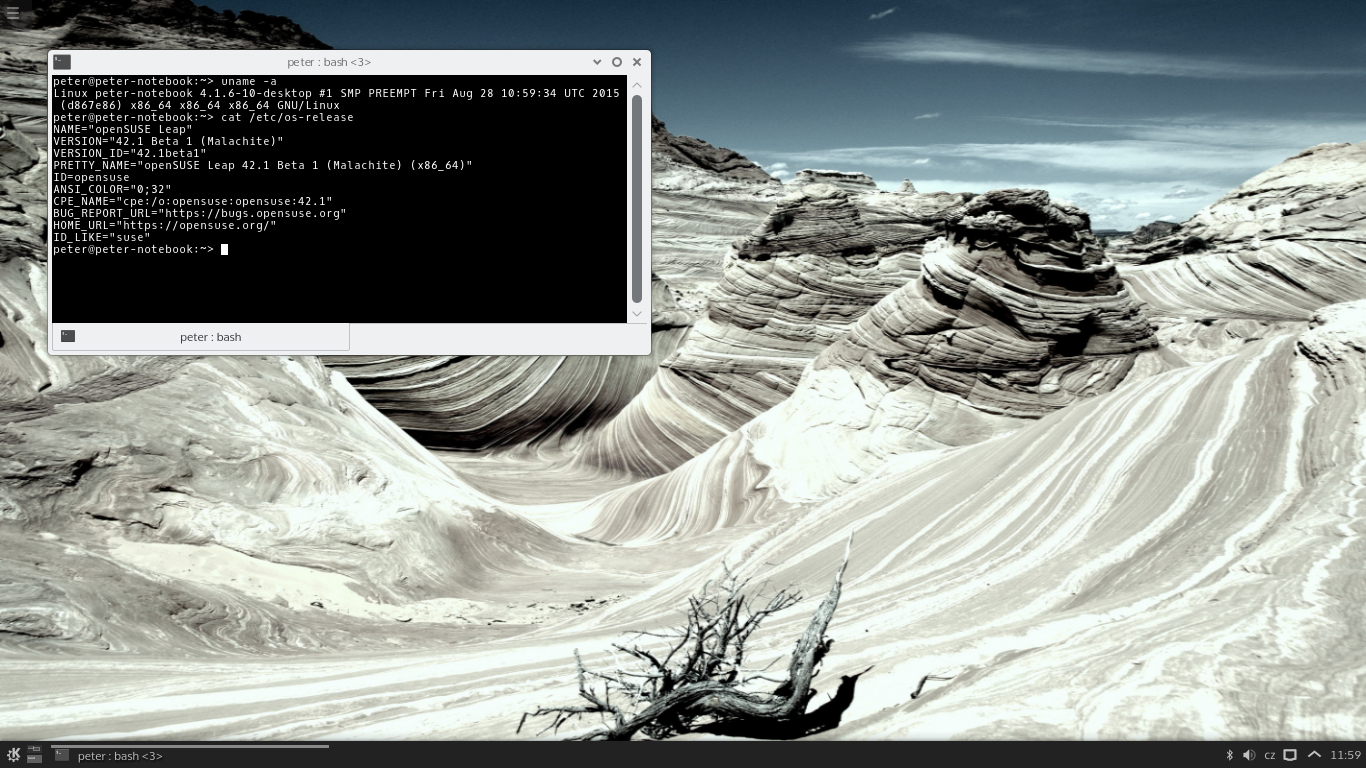Image resolution: width=1366 pixels, height=768 pixels.
Task: Click the PRETTY_NAME output line
Action: (x=263, y=165)
